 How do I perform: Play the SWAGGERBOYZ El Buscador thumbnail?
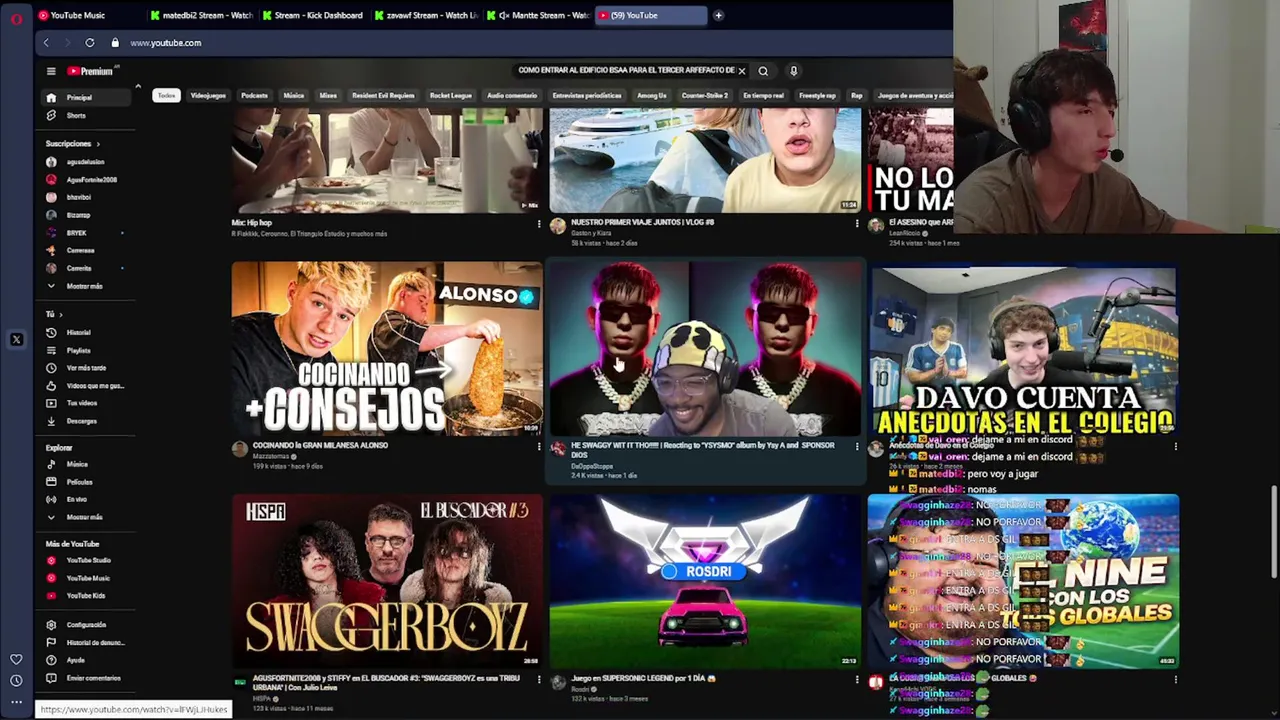click(x=387, y=581)
